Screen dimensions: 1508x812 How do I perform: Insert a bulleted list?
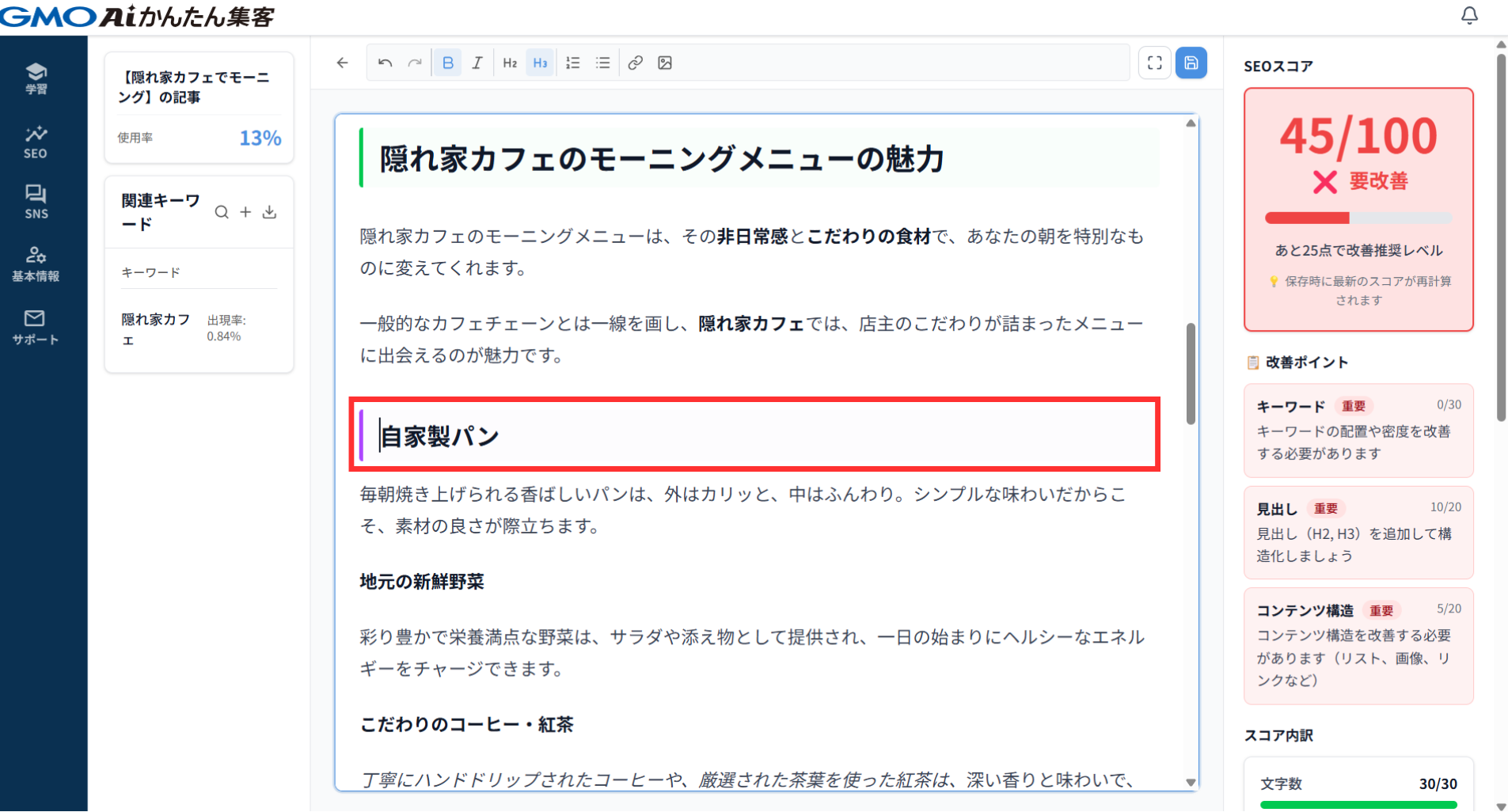(603, 63)
